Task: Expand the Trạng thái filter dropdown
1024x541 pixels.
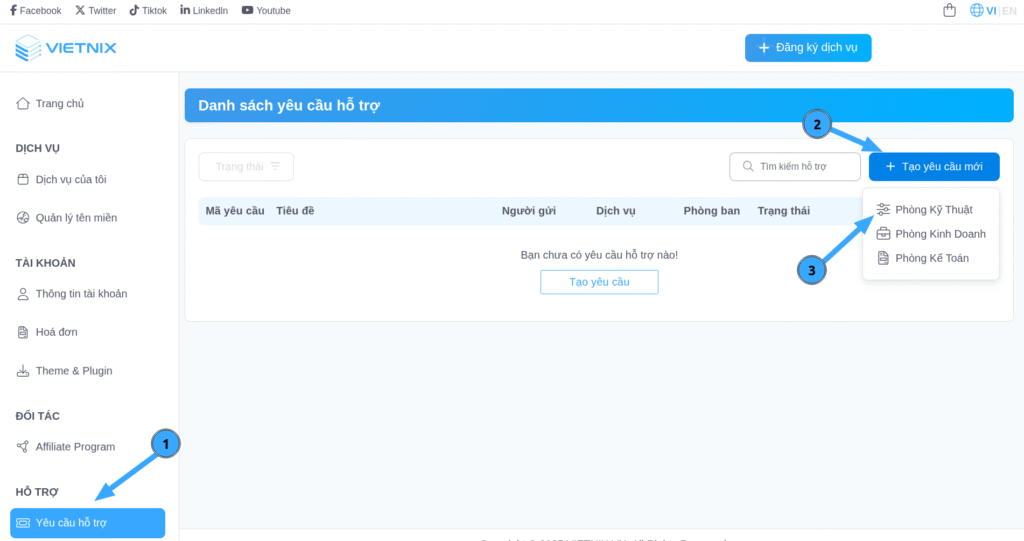Action: 246,167
